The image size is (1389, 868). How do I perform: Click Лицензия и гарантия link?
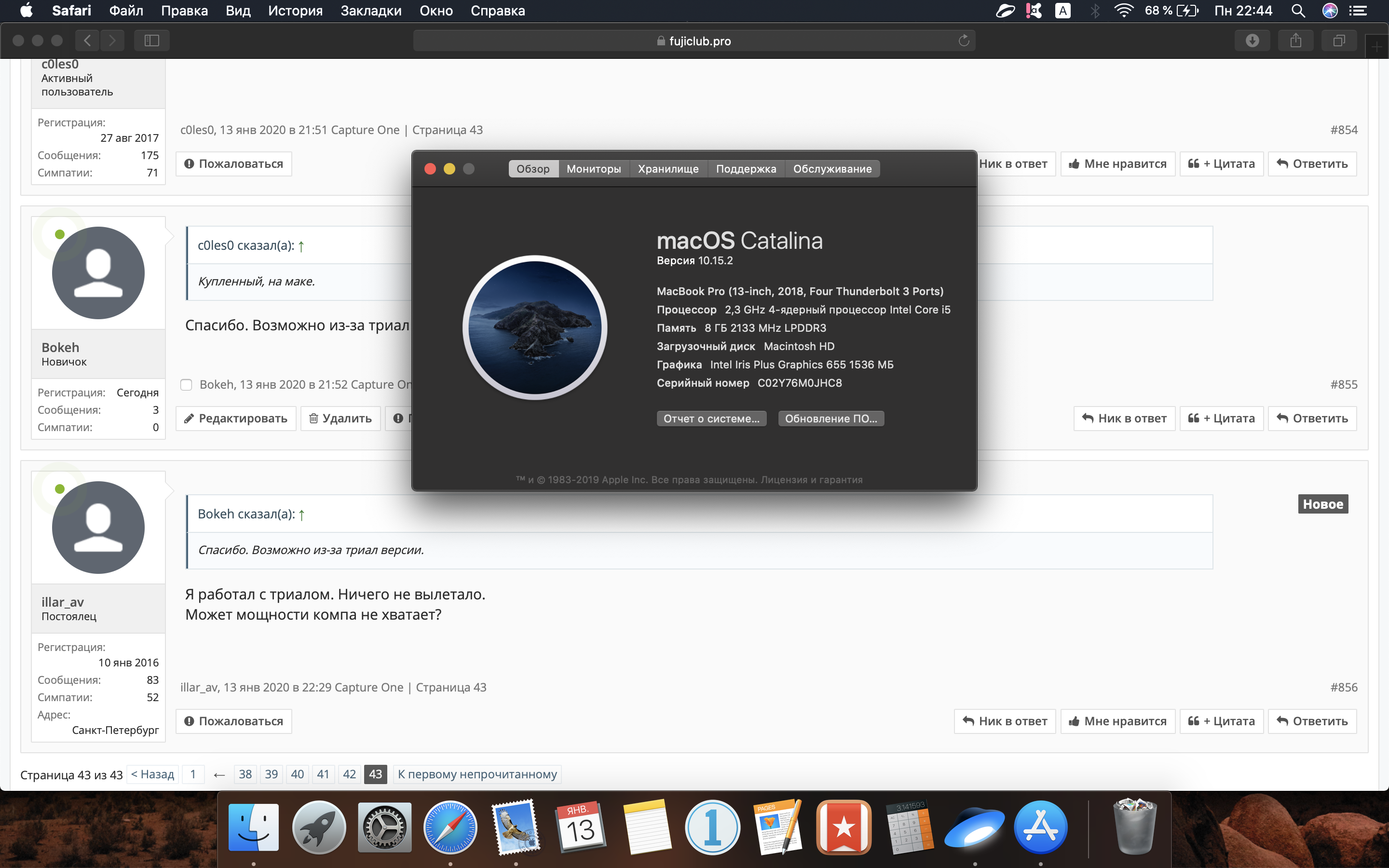[x=812, y=480]
